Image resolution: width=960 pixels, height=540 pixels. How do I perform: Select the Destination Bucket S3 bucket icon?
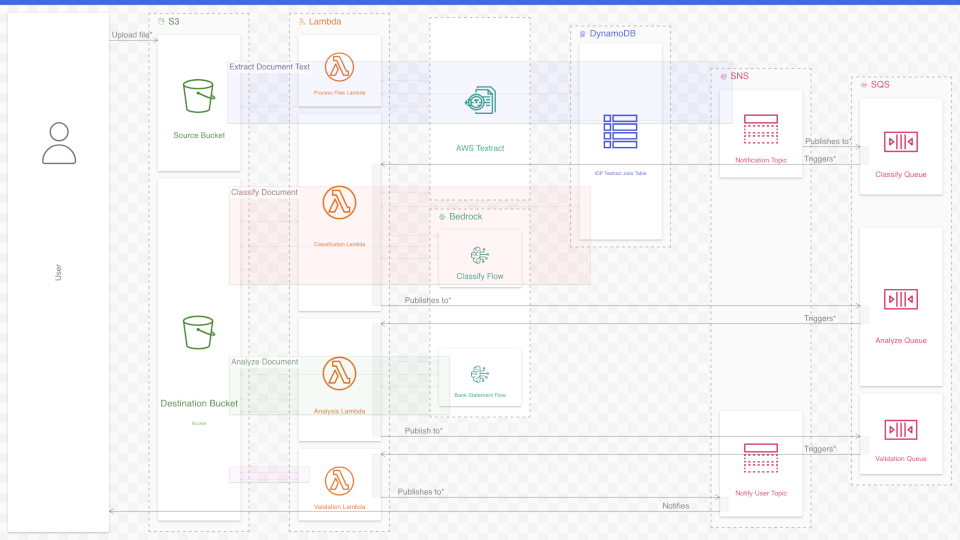click(x=199, y=332)
